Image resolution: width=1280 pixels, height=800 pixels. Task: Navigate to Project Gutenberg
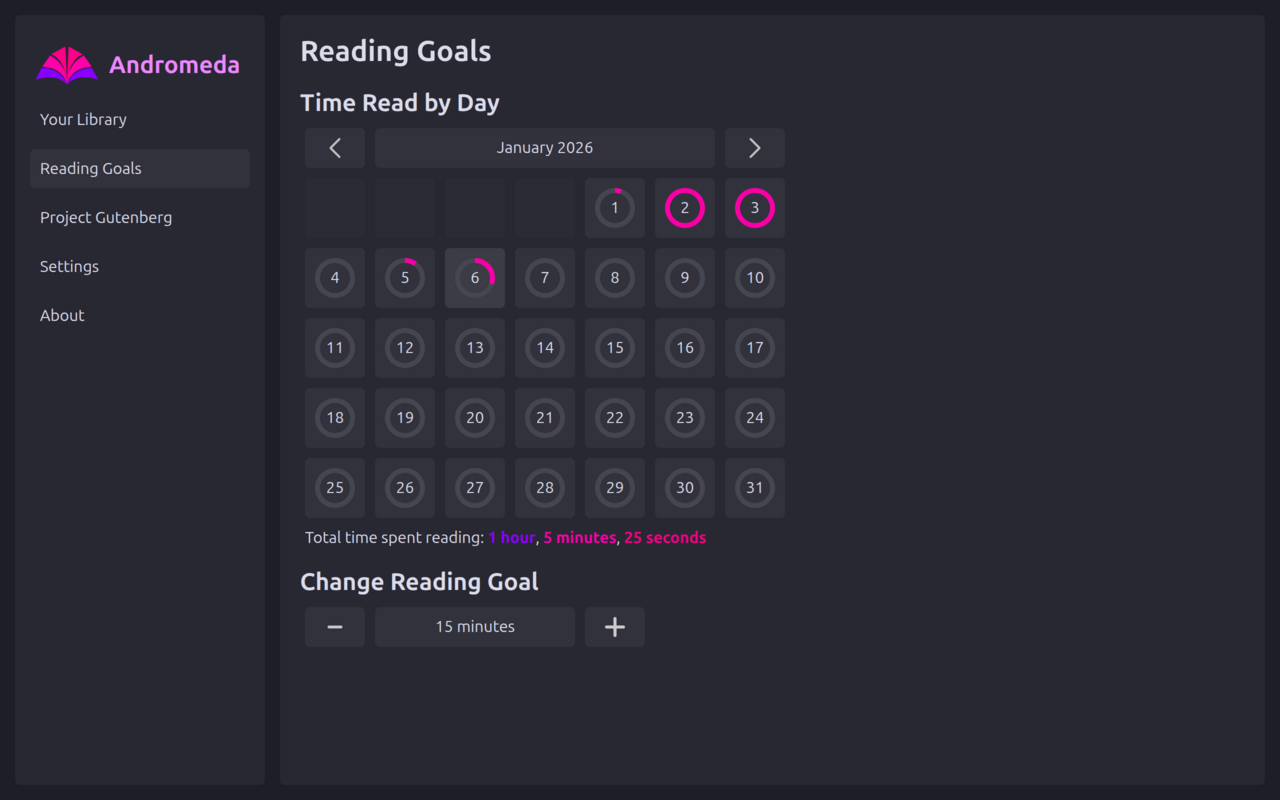click(105, 217)
